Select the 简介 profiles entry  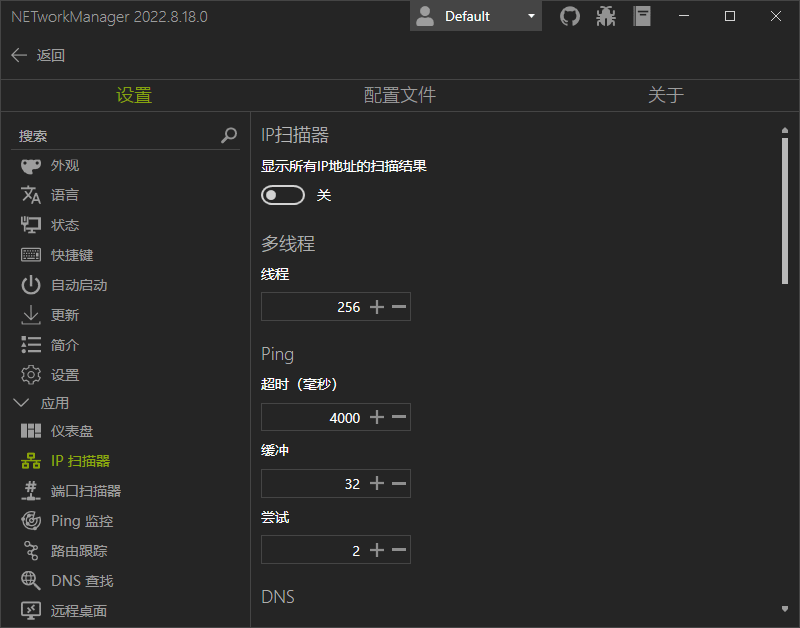click(50, 345)
